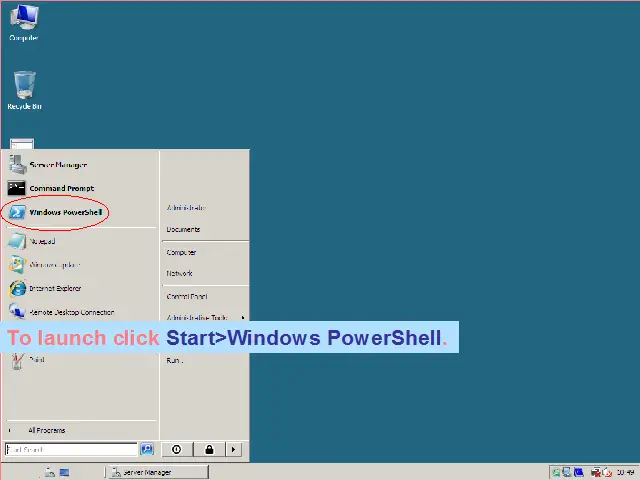
Task: Click the taskbar clock
Action: coord(625,473)
